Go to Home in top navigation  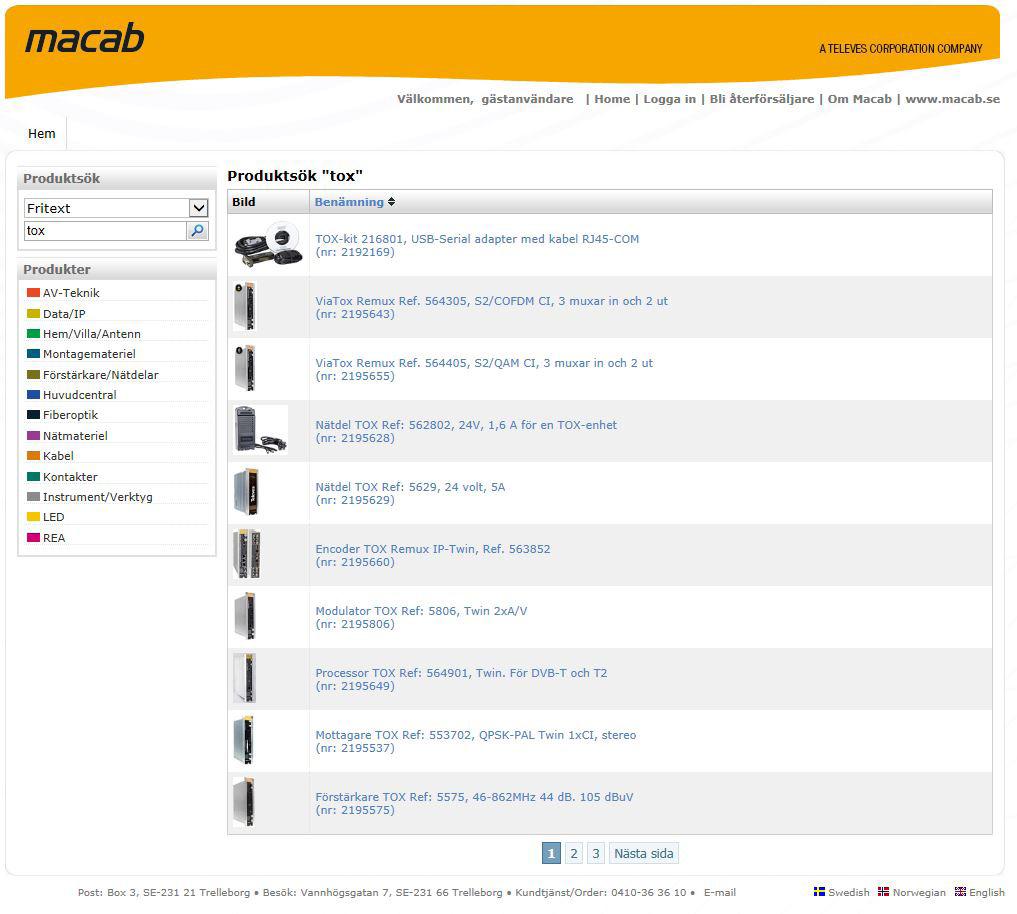pos(612,99)
